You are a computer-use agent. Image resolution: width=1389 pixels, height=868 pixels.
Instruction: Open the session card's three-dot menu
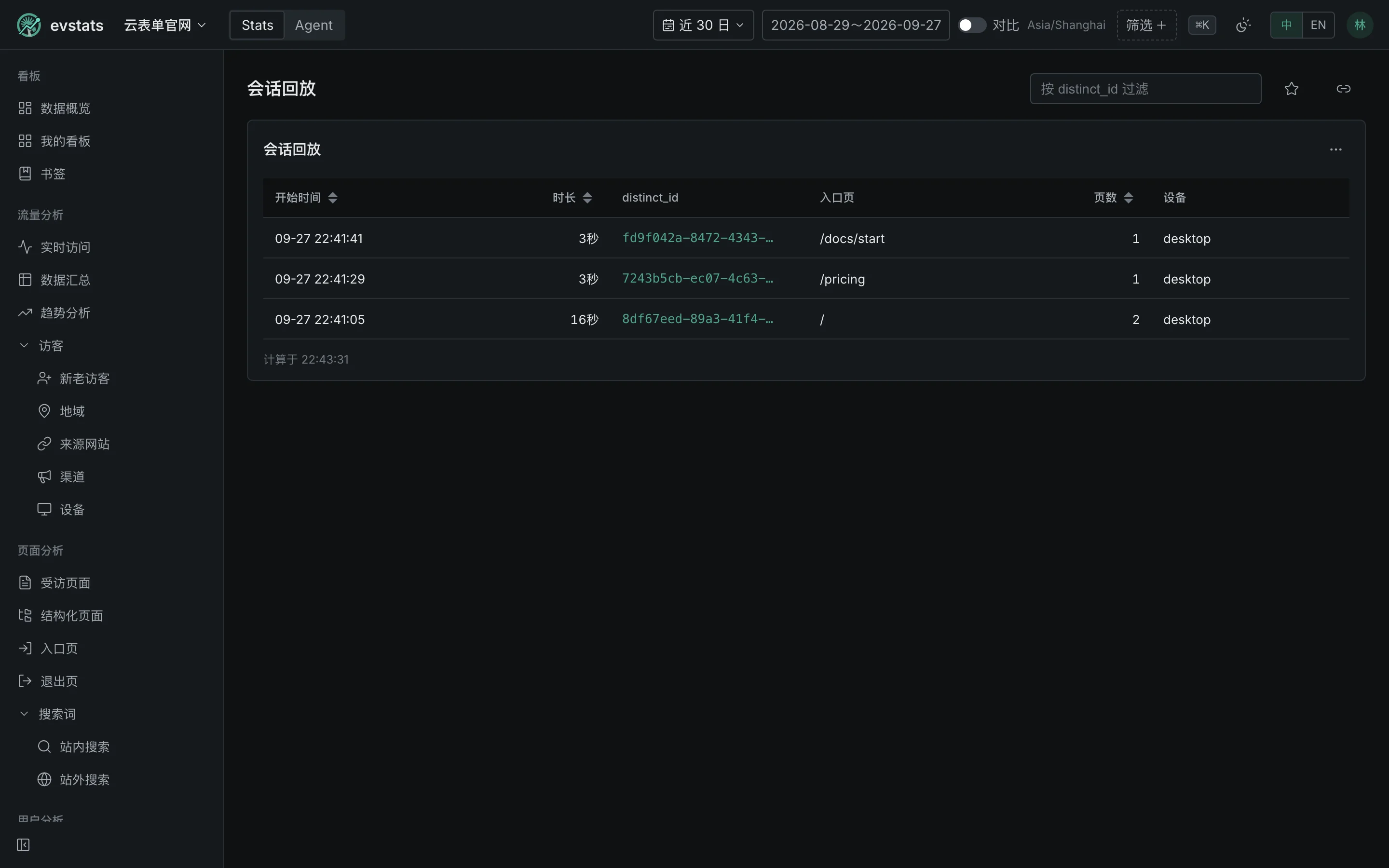tap(1335, 149)
